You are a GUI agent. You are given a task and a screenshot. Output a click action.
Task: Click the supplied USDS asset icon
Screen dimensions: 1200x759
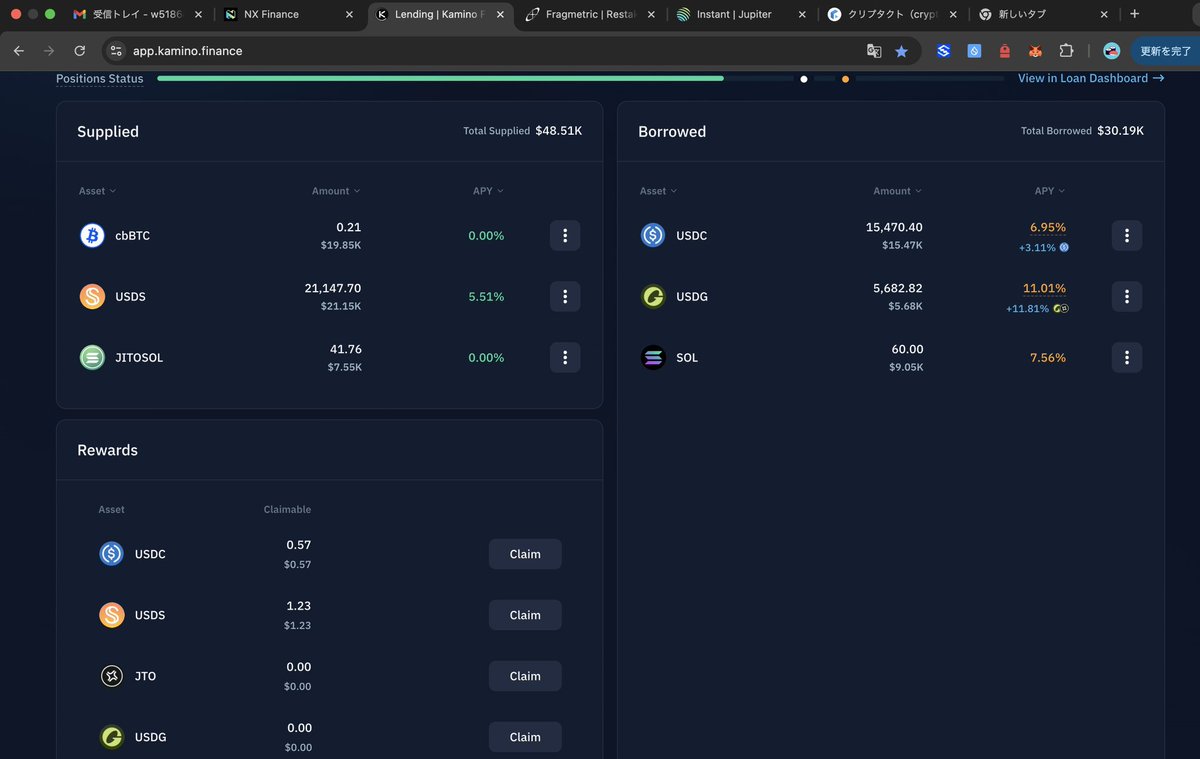click(x=92, y=296)
